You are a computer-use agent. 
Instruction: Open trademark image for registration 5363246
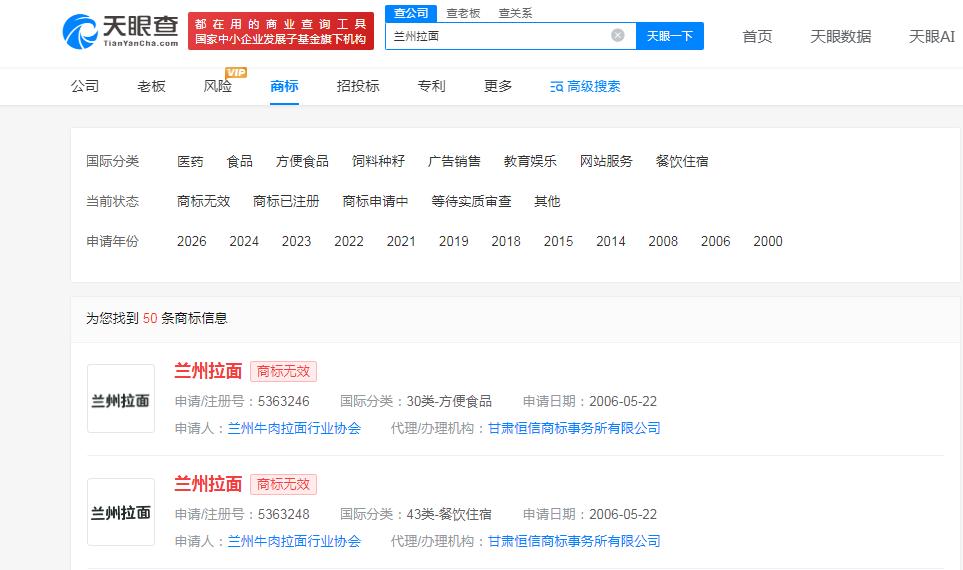click(121, 399)
